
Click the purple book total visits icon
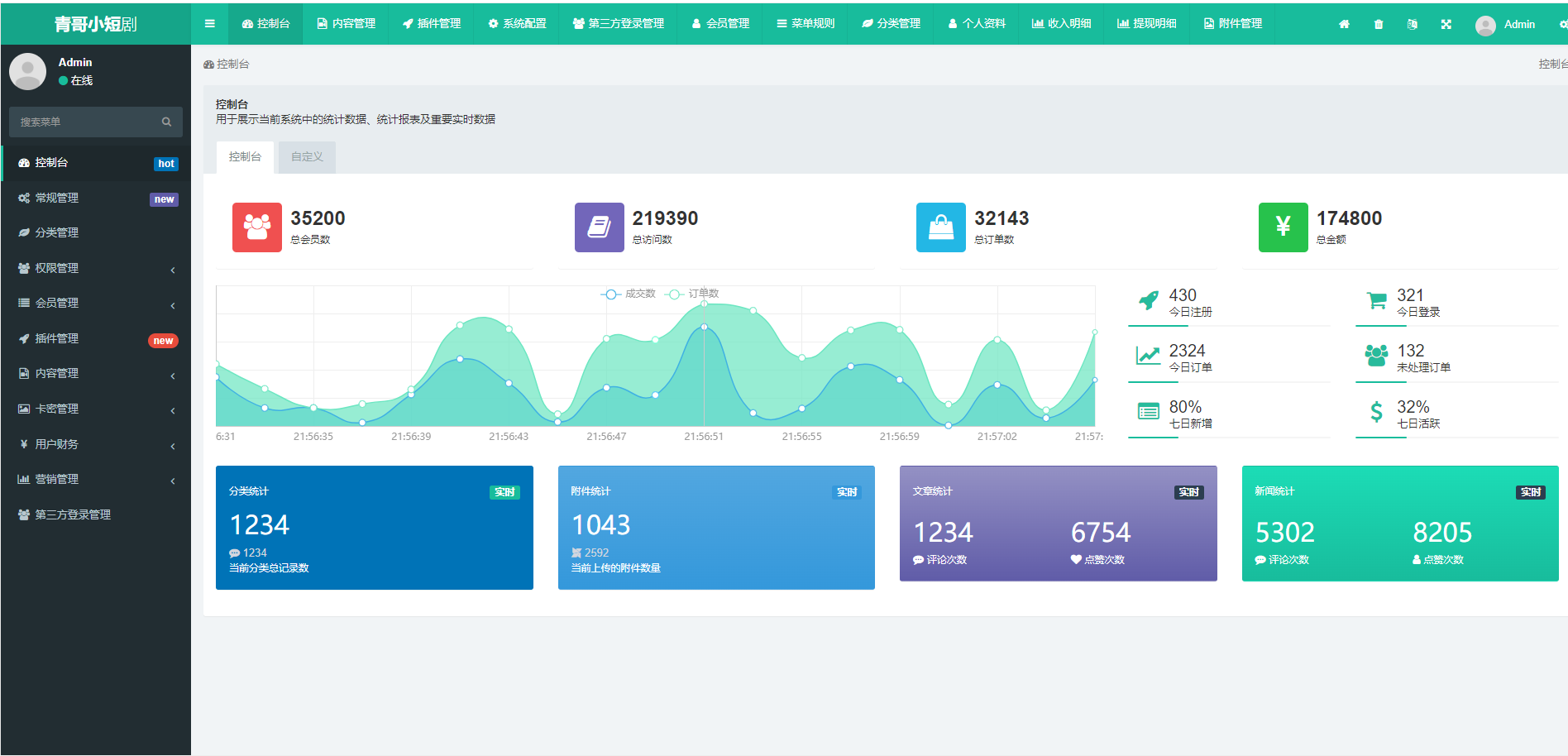pyautogui.click(x=599, y=227)
